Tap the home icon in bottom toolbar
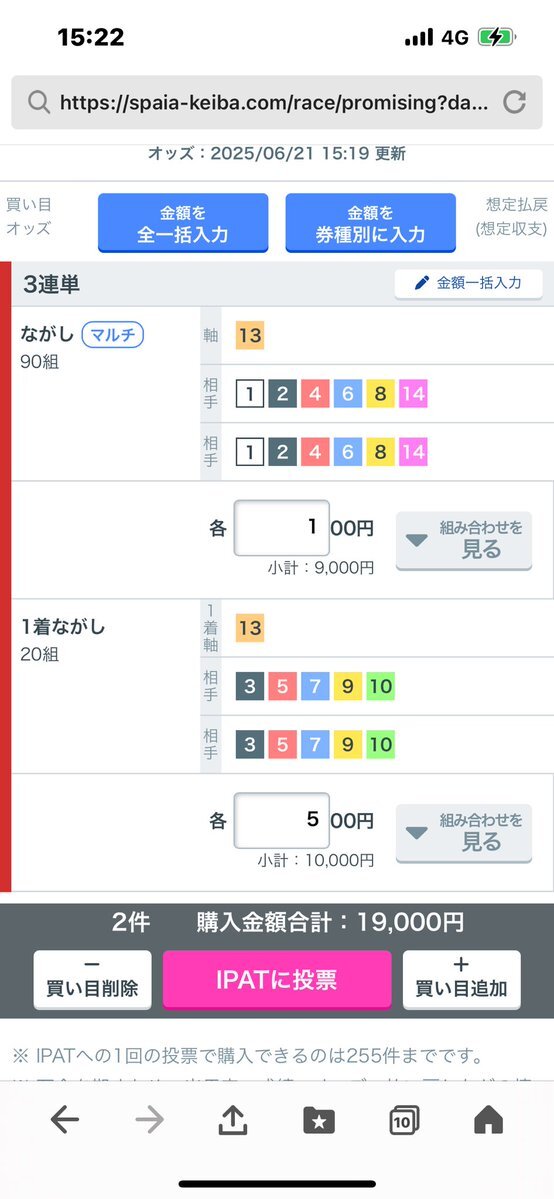 [488, 1120]
